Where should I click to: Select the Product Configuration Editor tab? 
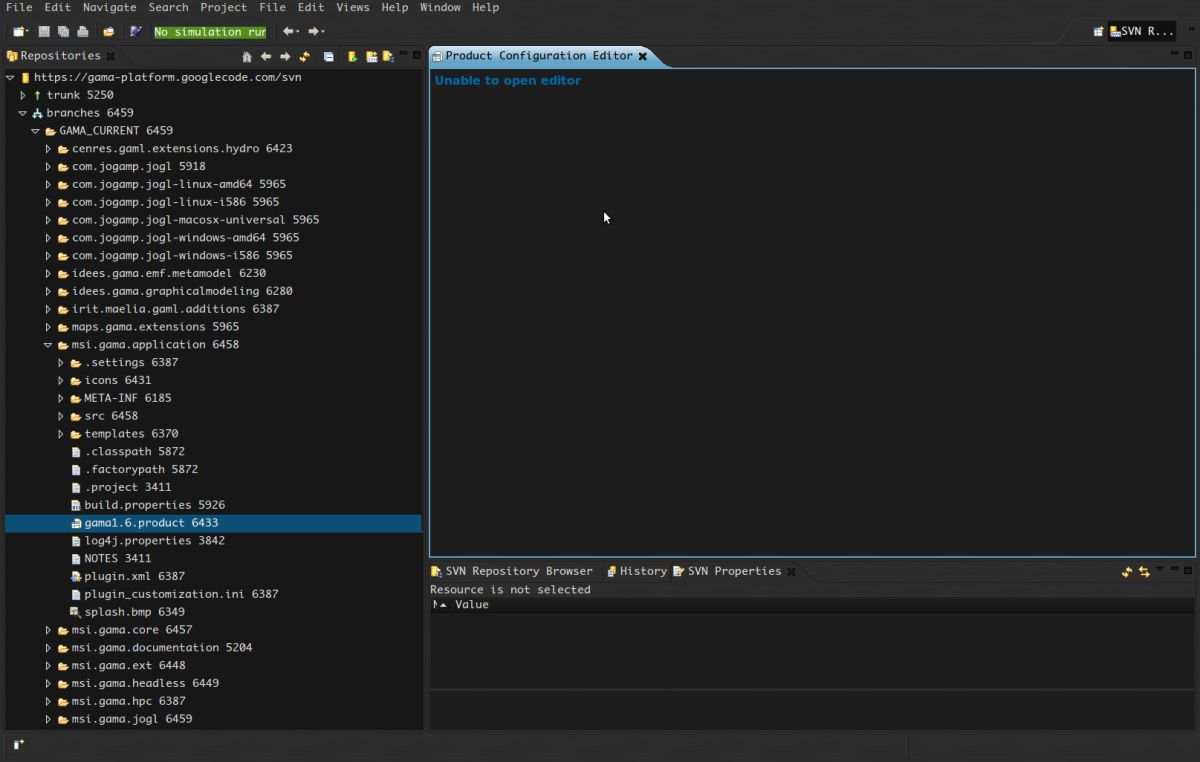(x=539, y=56)
